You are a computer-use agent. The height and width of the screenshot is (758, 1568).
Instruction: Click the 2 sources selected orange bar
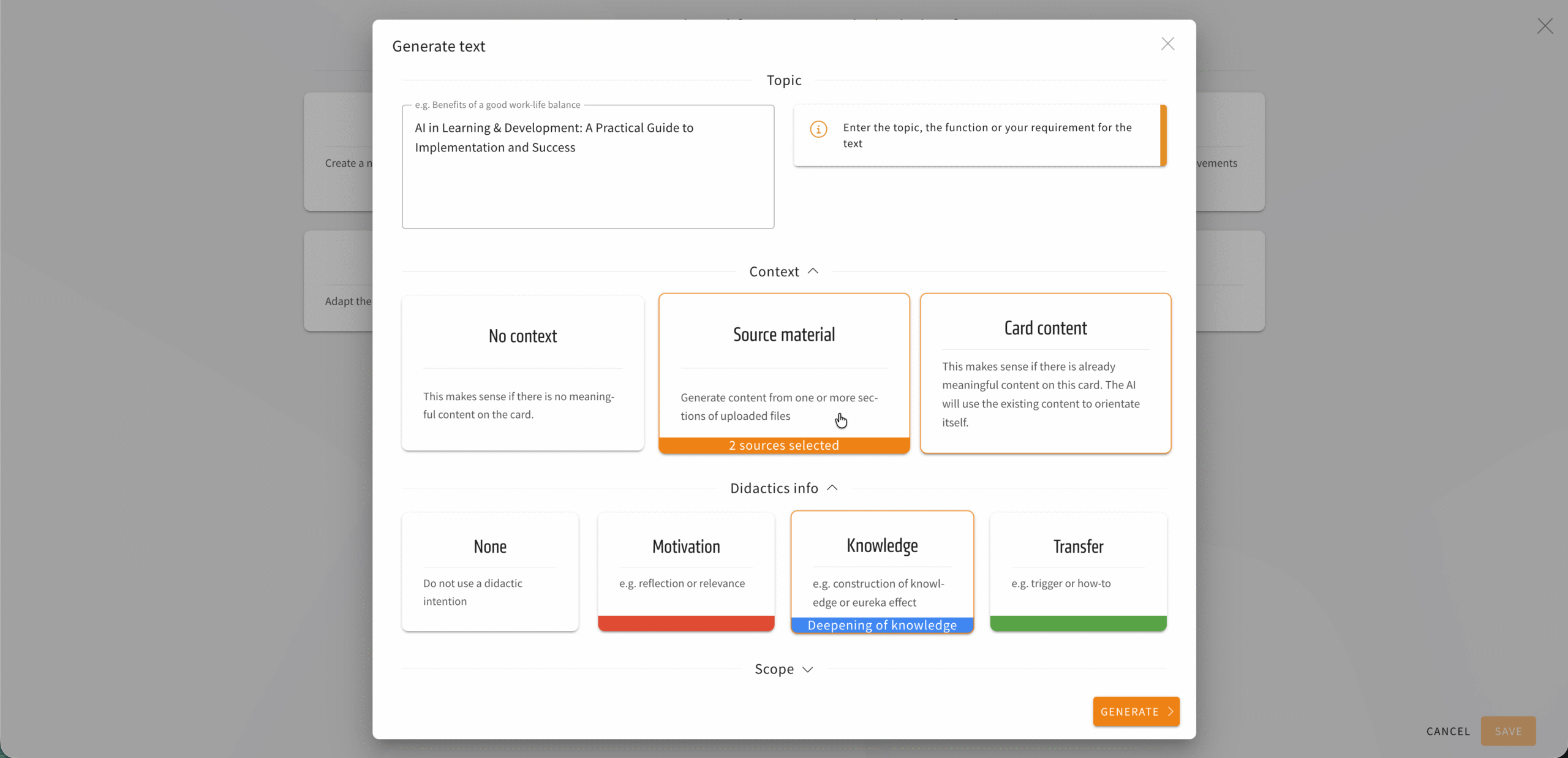(x=783, y=445)
